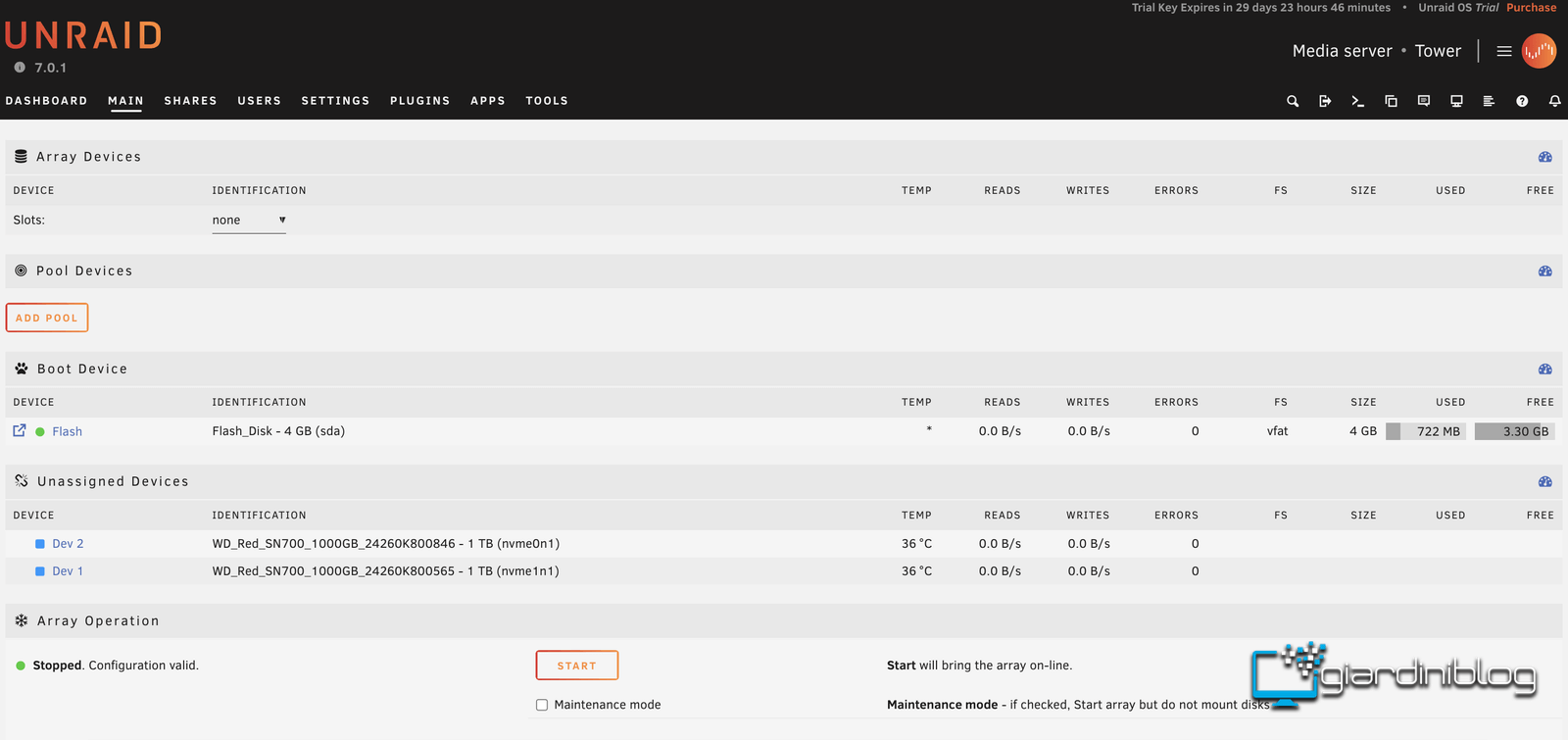Toggle the help question mark icon
1568x740 pixels.
point(1522,101)
